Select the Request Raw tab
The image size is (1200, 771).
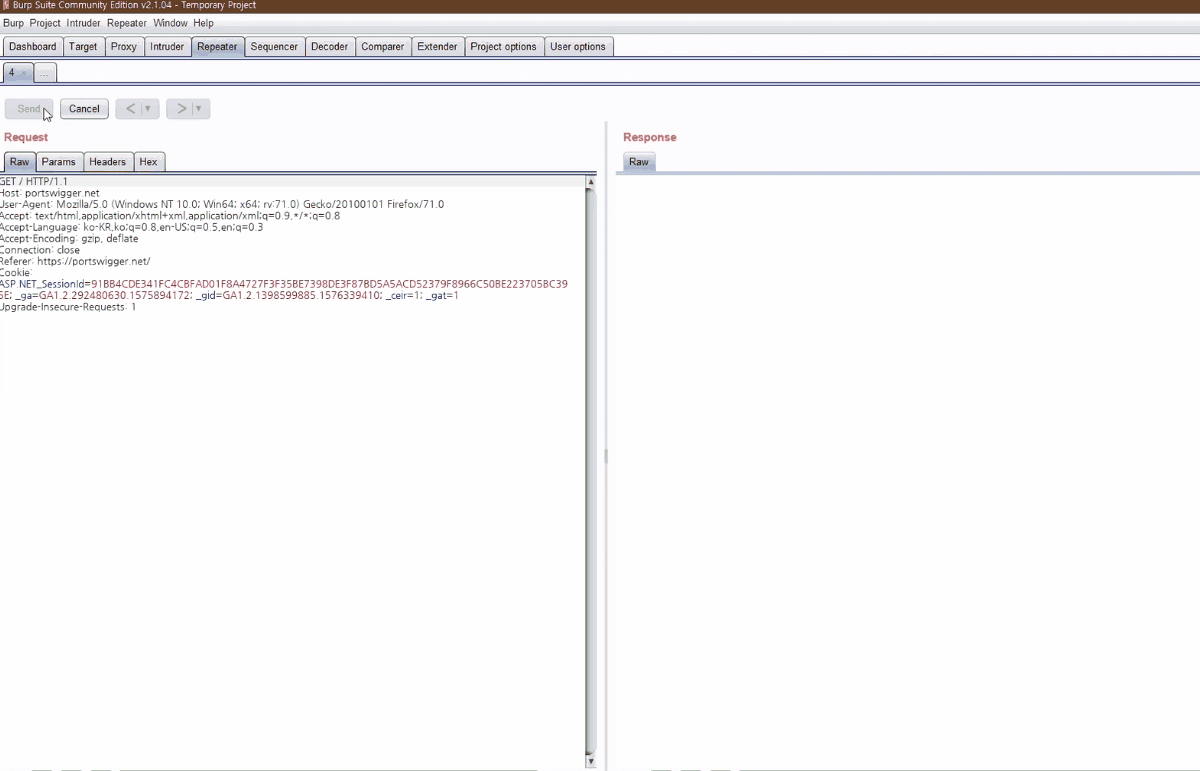coord(20,162)
